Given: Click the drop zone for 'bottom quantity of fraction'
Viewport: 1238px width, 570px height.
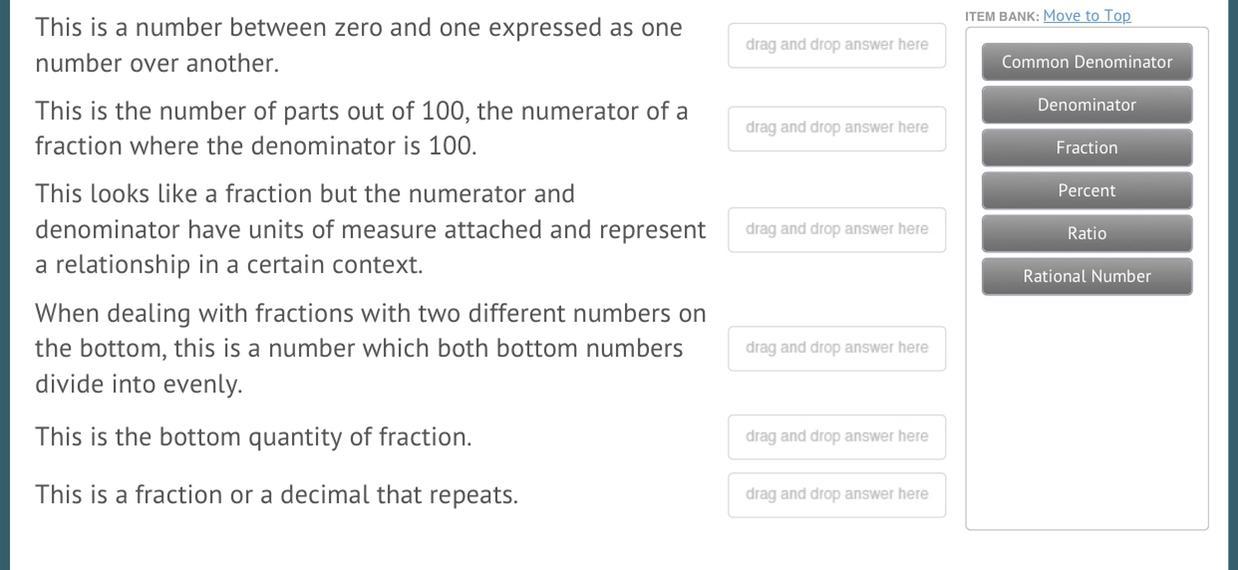Looking at the screenshot, I should (x=837, y=437).
